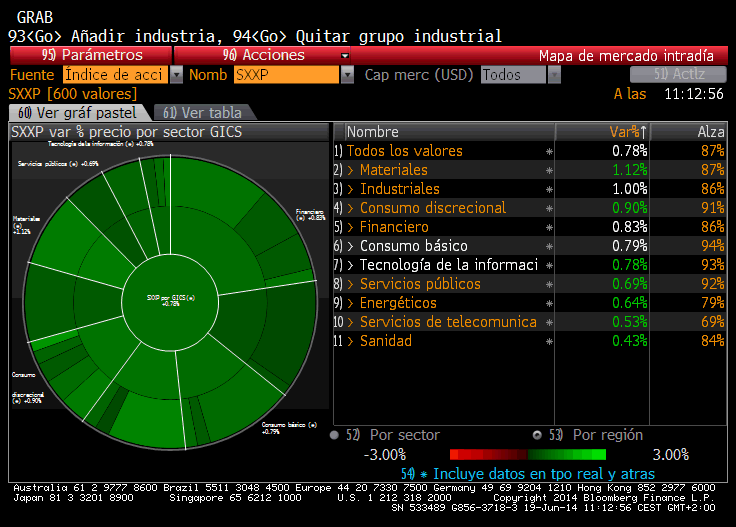Viewport: 736px width, 527px height.
Task: Expand the Servicios de telecomunica row
Action: tap(350, 322)
